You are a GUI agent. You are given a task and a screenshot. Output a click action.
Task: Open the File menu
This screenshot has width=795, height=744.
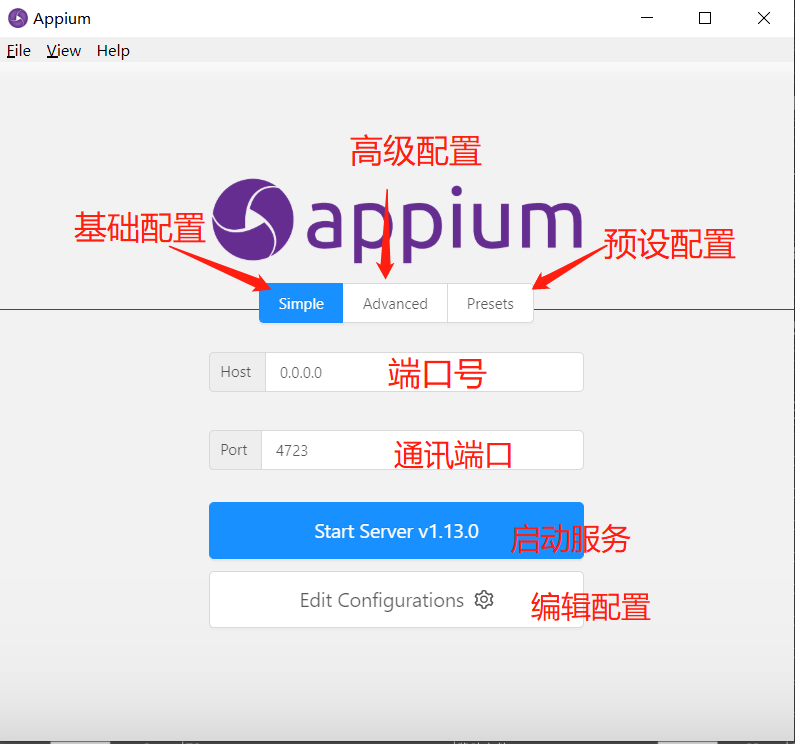click(19, 51)
